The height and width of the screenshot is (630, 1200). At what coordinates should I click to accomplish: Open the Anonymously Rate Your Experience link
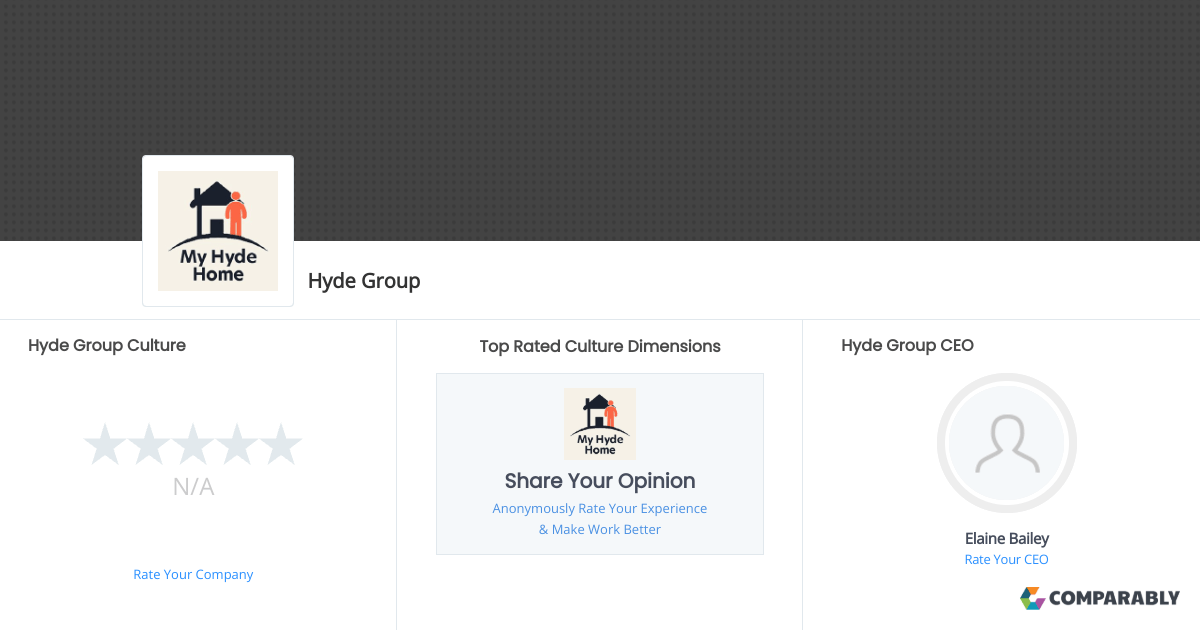coord(600,508)
